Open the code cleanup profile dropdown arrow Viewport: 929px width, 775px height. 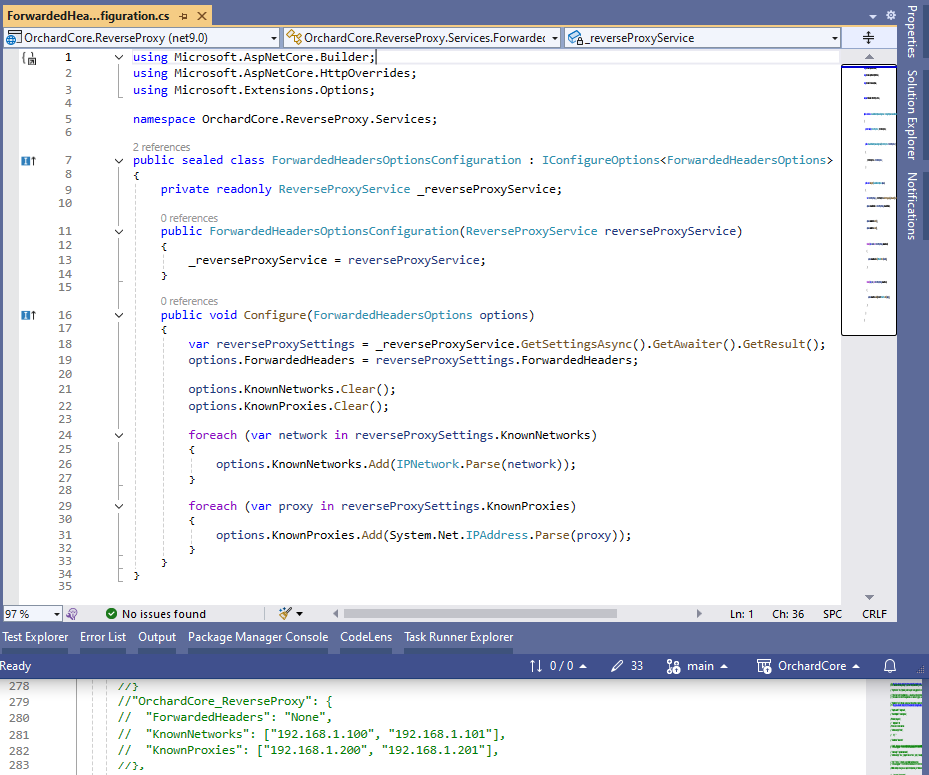tap(299, 614)
